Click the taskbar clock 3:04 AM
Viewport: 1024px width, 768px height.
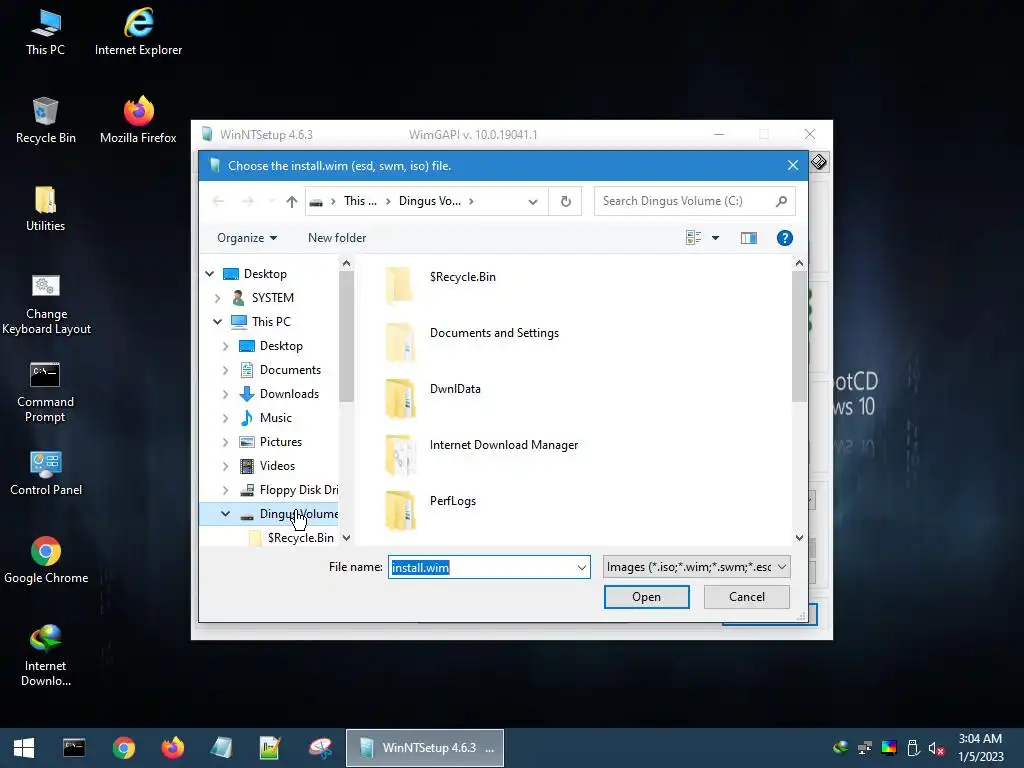pos(980,739)
